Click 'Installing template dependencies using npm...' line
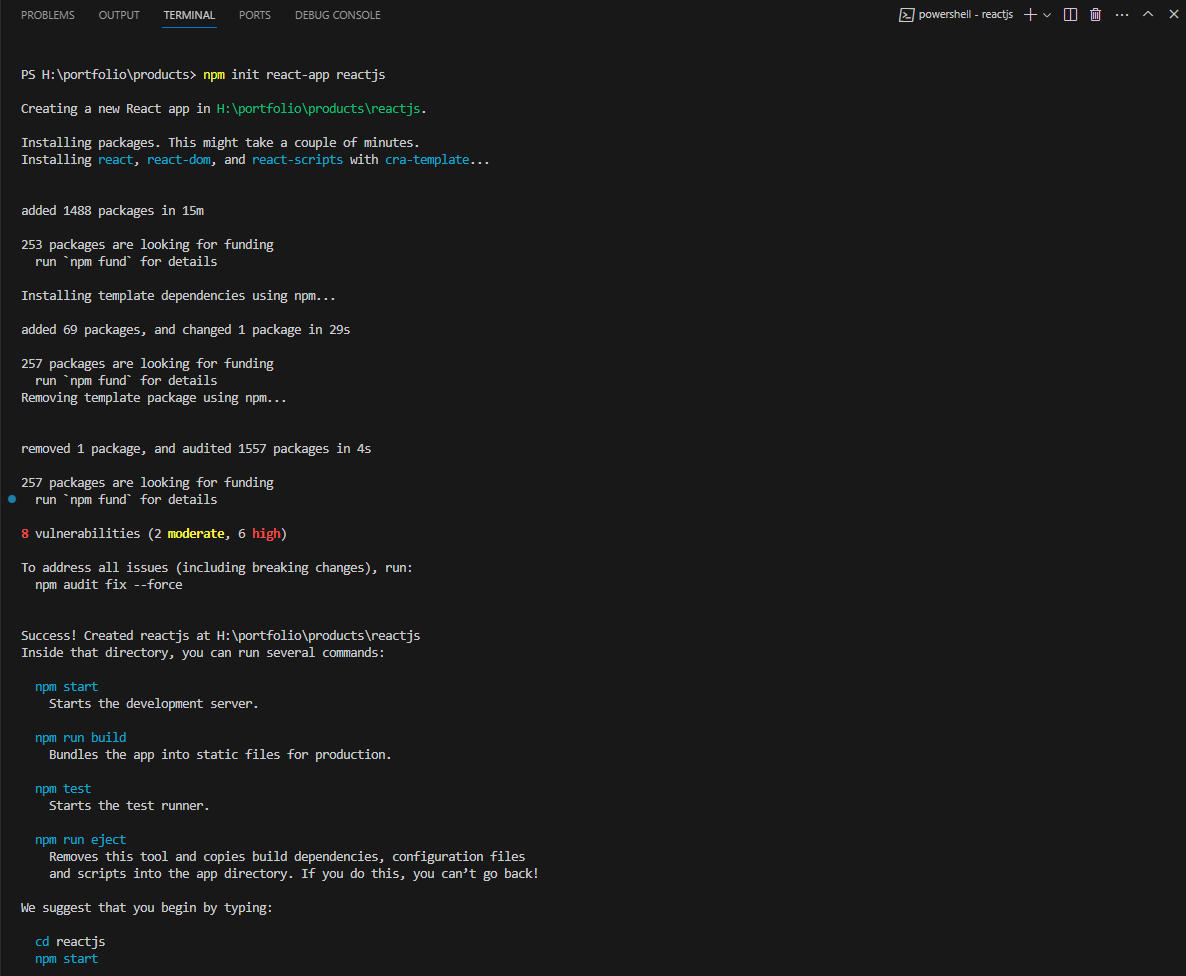Image resolution: width=1186 pixels, height=976 pixels. point(178,295)
